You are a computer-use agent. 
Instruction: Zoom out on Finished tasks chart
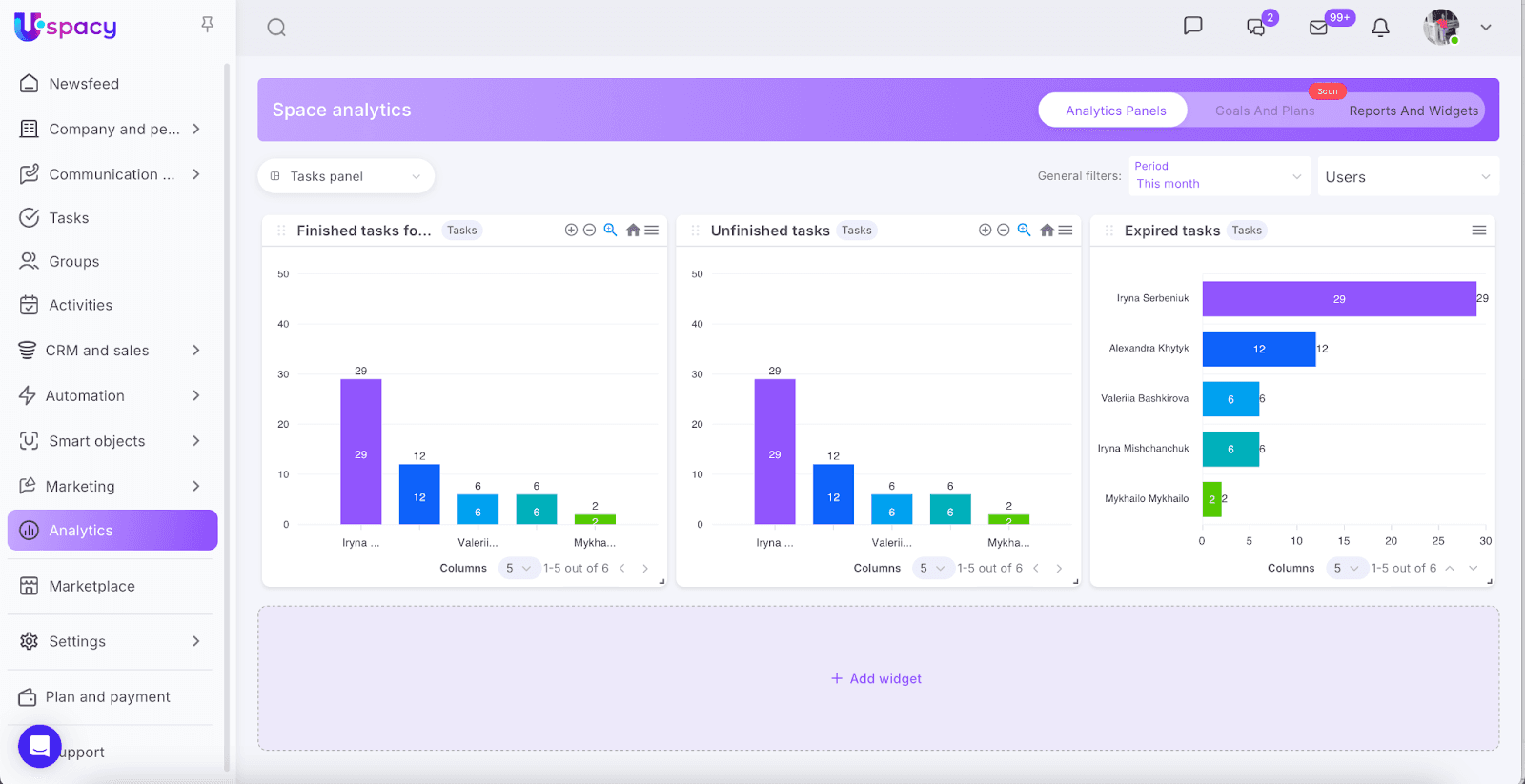pos(589,230)
